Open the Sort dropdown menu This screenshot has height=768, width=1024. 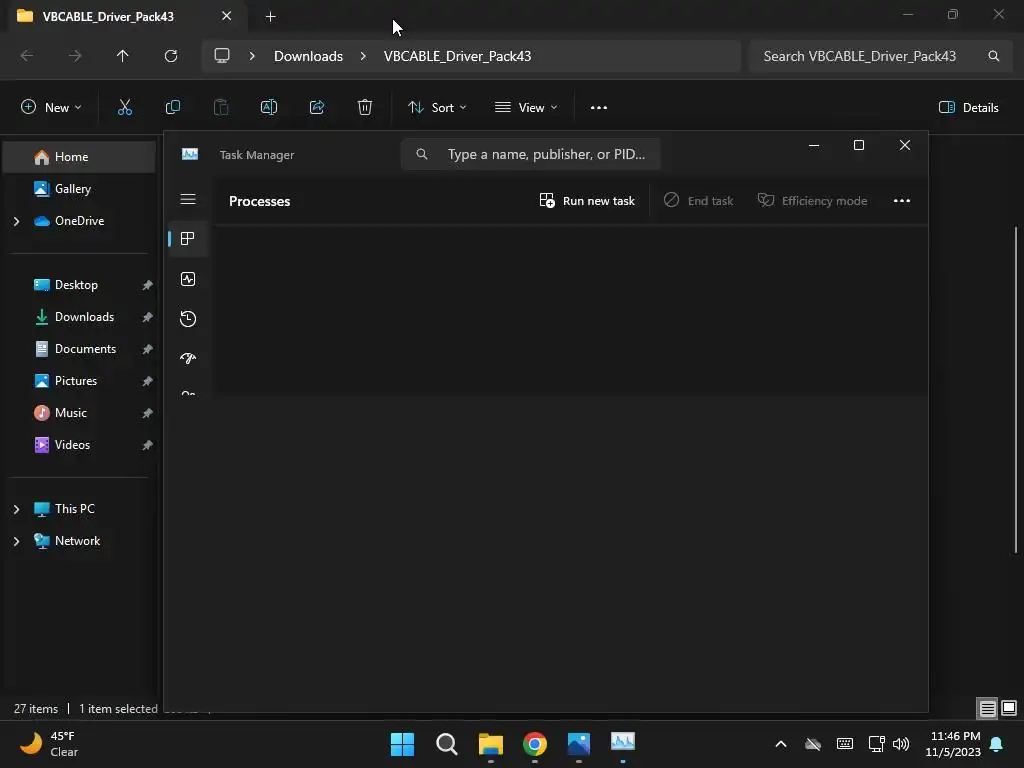tap(437, 108)
